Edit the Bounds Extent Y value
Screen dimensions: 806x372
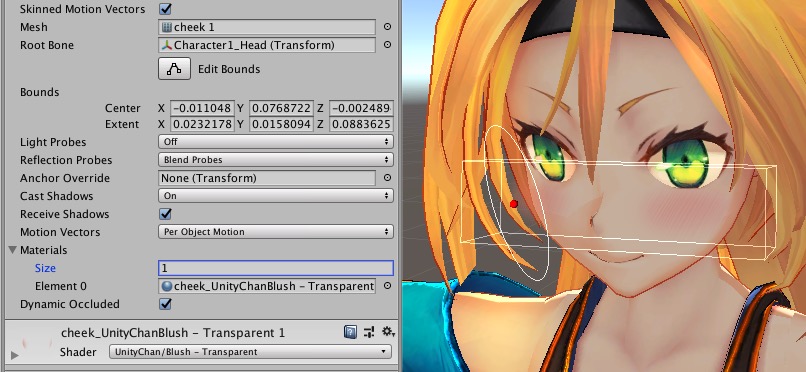281,124
